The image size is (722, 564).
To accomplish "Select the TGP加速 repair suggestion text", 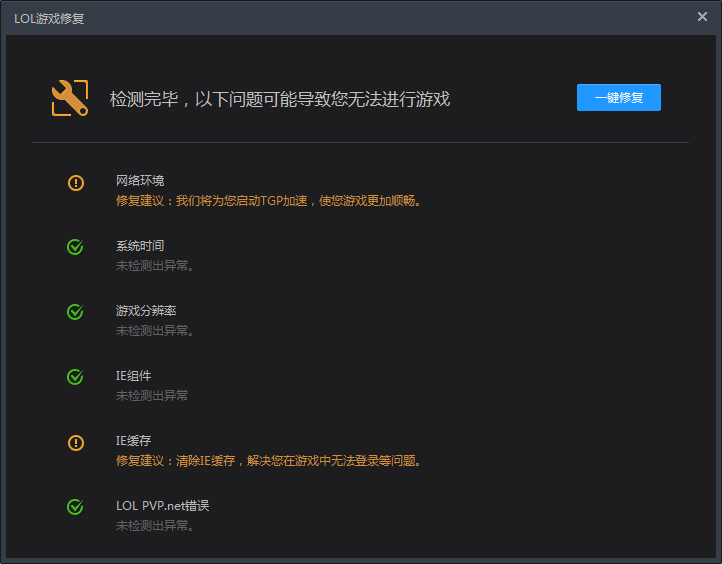I will 269,201.
